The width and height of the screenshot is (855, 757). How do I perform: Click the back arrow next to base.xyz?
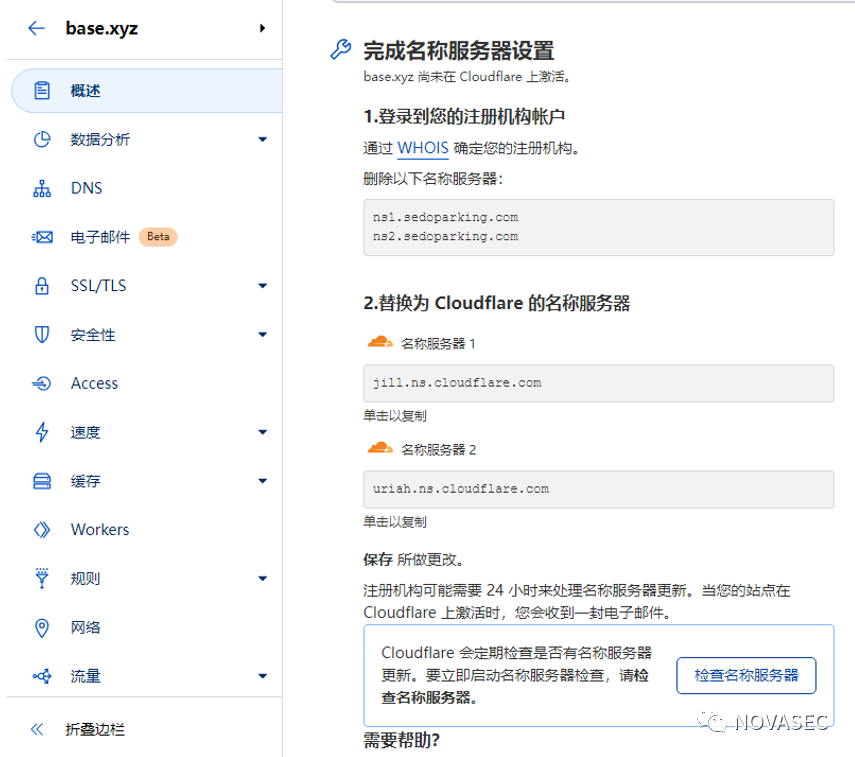point(36,28)
